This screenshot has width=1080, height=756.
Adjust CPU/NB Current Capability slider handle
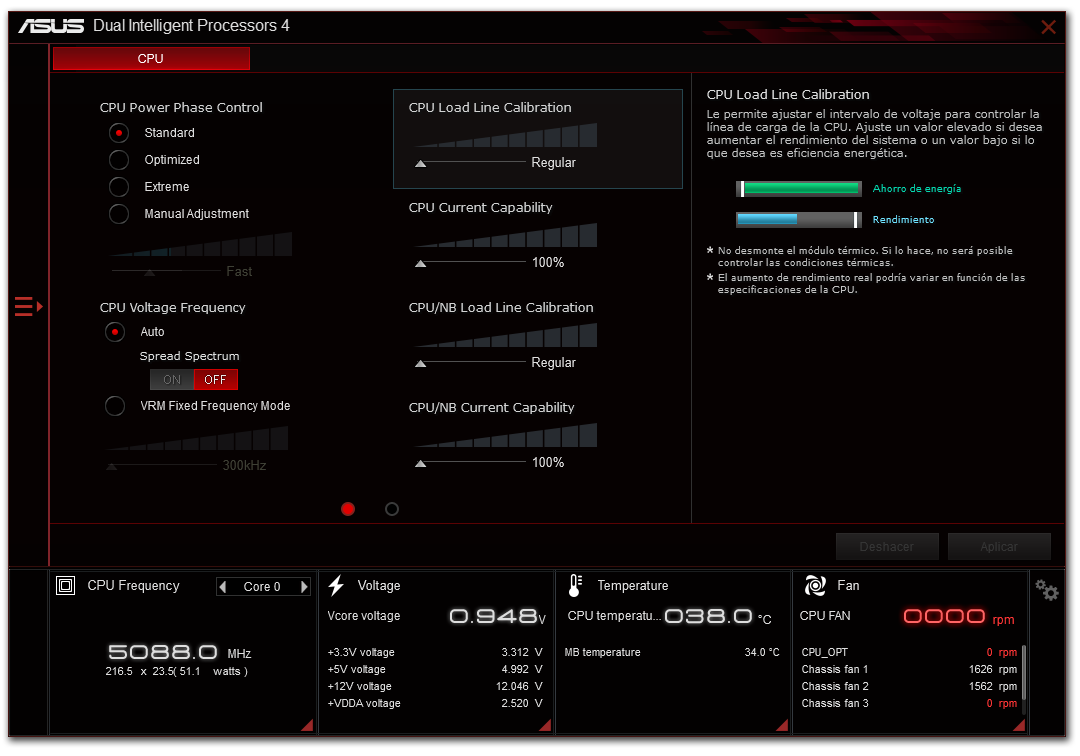pos(420,463)
